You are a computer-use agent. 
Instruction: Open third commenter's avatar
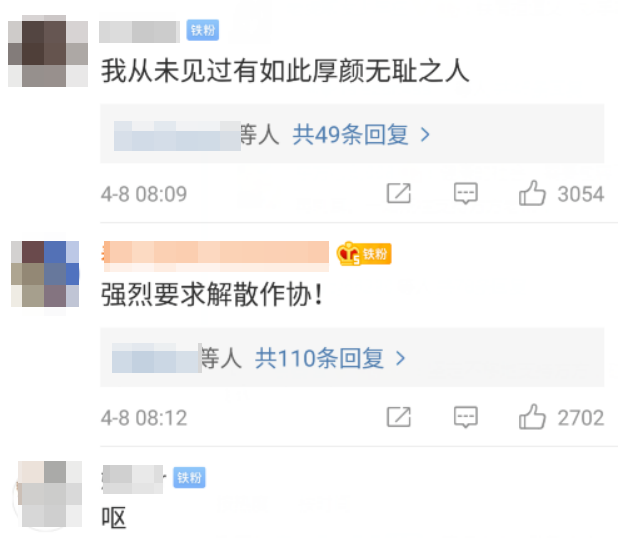tap(48, 494)
